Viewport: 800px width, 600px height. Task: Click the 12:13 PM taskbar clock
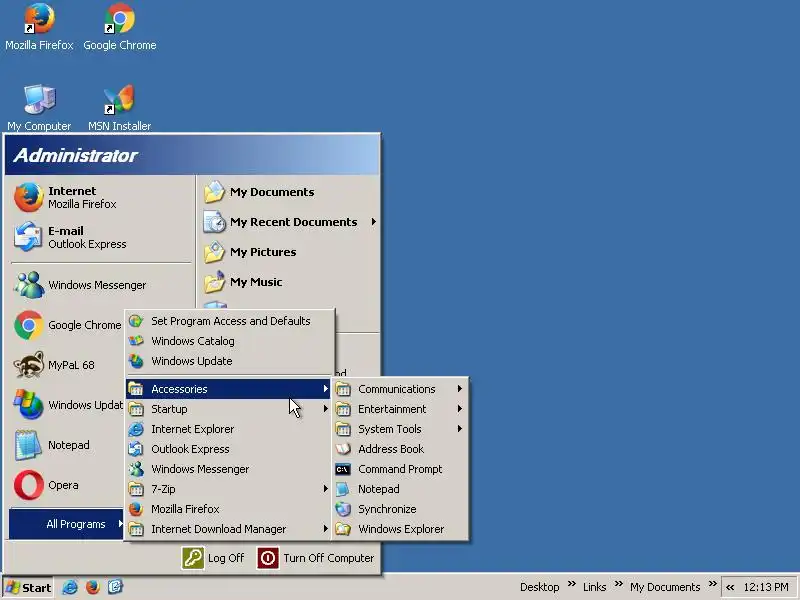(766, 587)
